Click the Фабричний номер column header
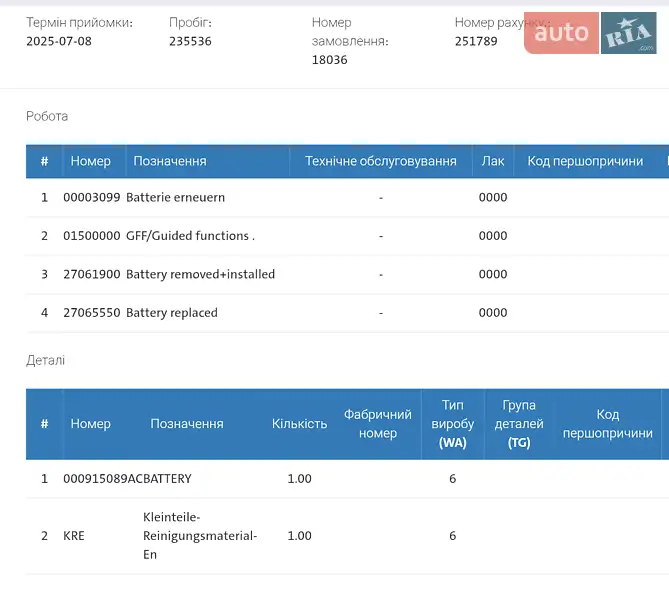669x600 pixels. pyautogui.click(x=378, y=424)
